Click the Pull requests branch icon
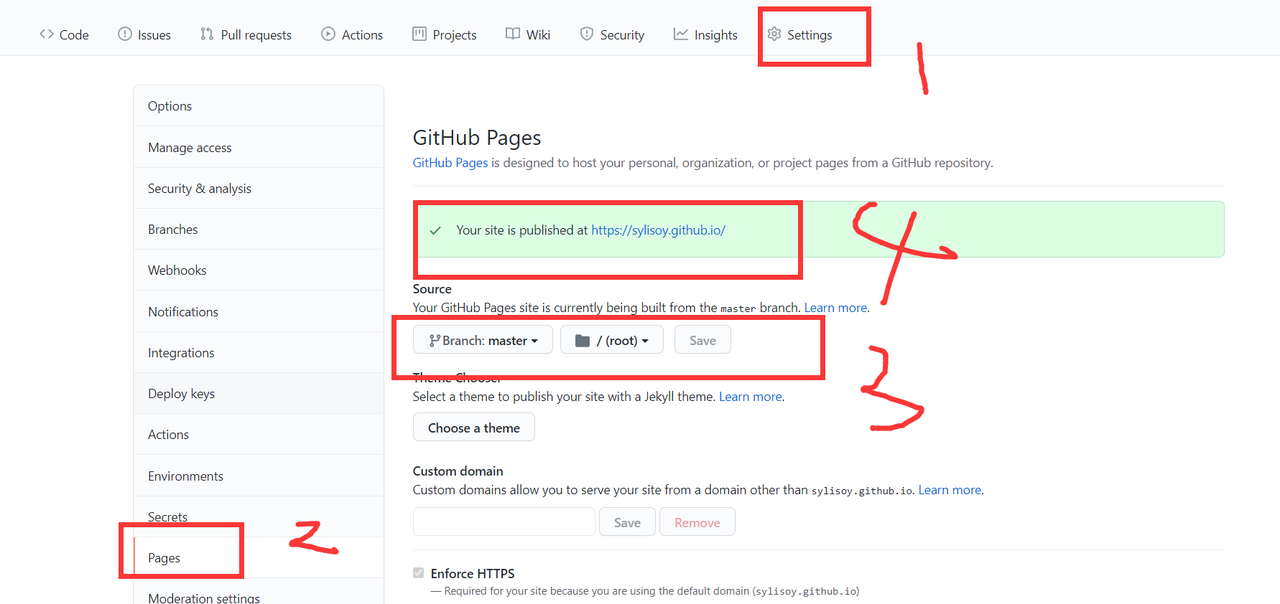This screenshot has width=1280, height=604. [207, 34]
